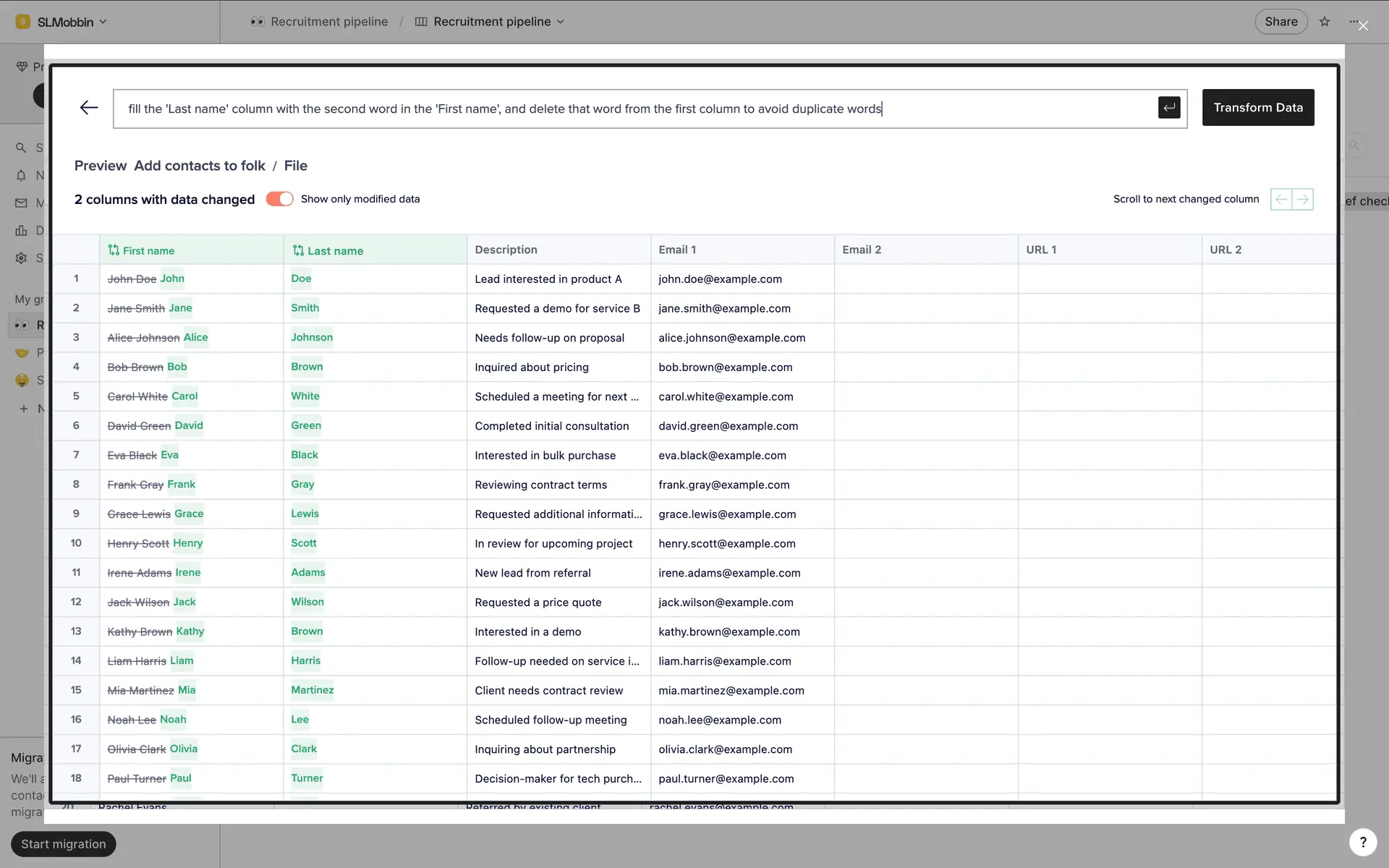Image resolution: width=1389 pixels, height=868 pixels.
Task: Click the Transform Data button
Action: click(x=1257, y=108)
